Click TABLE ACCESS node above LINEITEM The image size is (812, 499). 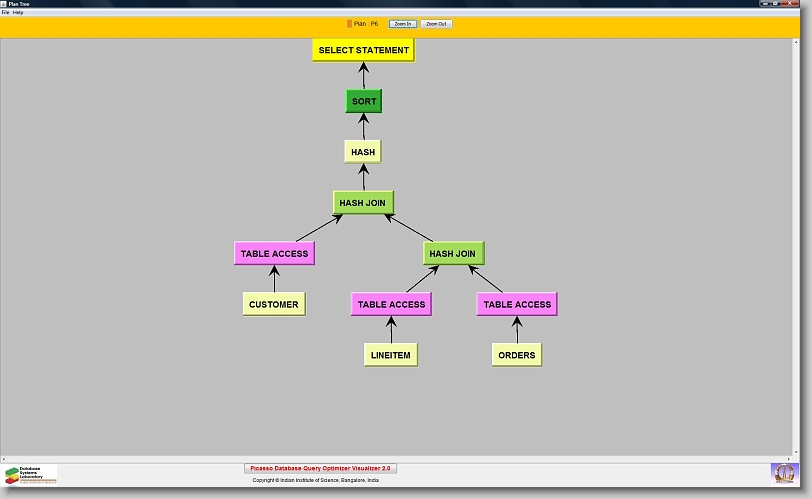(x=391, y=304)
